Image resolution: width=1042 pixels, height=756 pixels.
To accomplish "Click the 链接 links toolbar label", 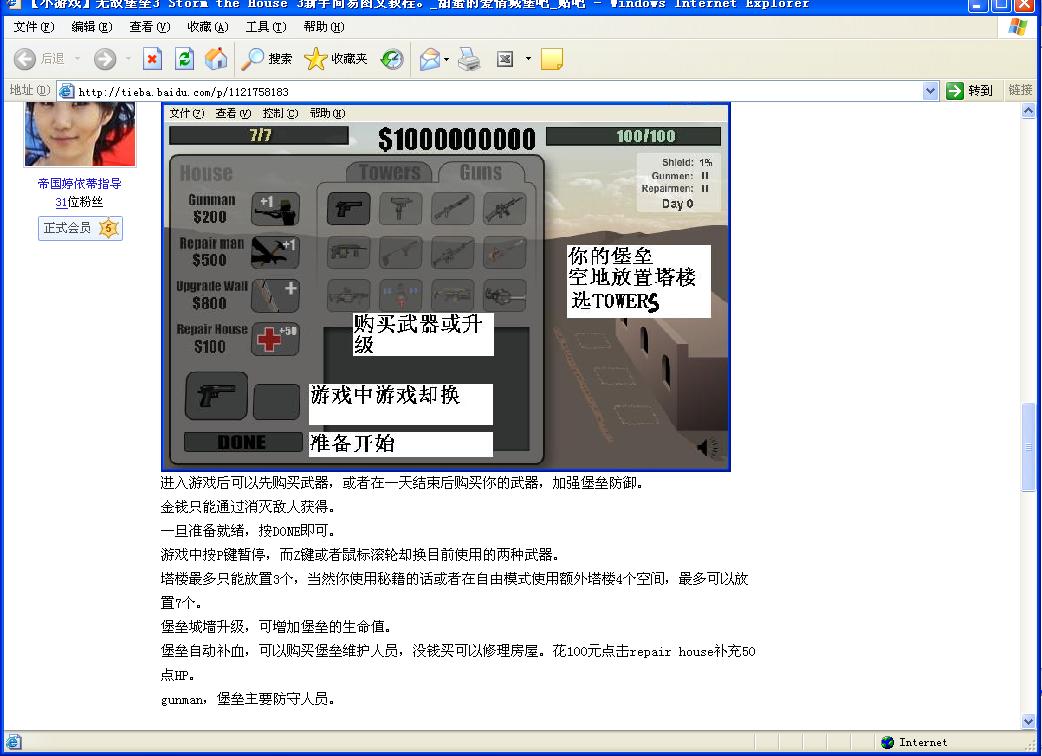I will [1020, 90].
